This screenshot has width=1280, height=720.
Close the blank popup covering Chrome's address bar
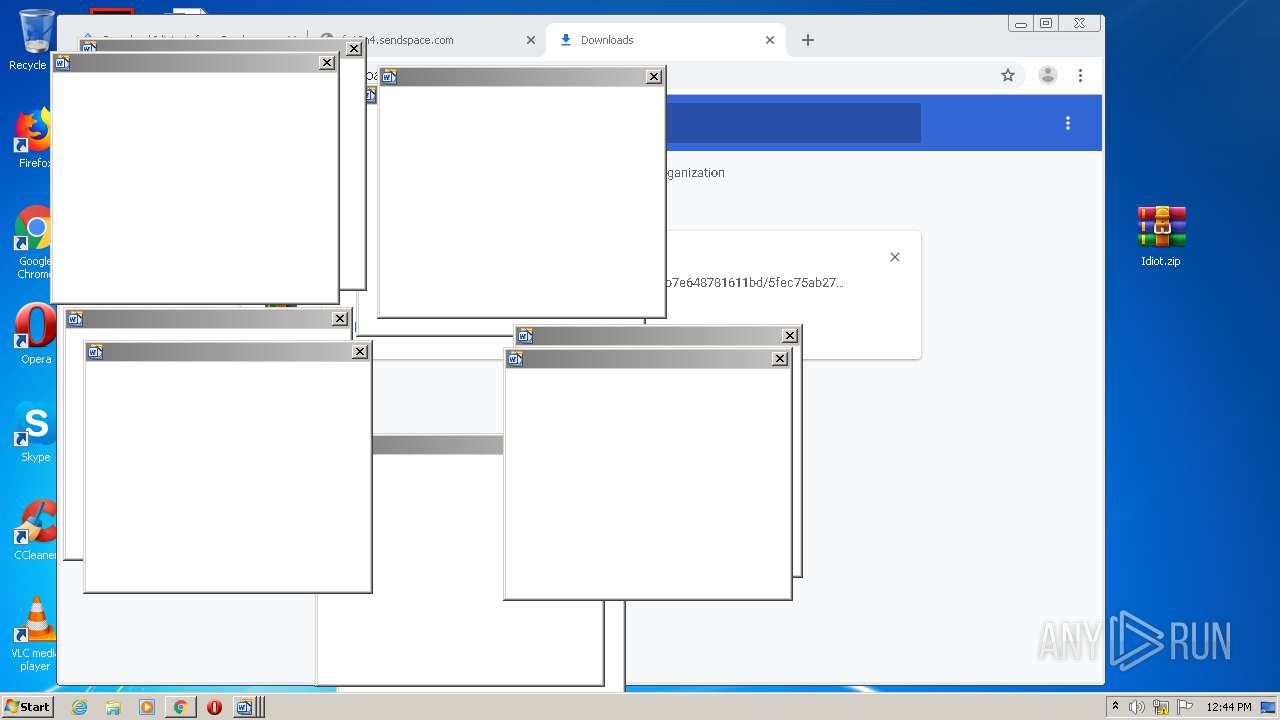click(x=654, y=77)
